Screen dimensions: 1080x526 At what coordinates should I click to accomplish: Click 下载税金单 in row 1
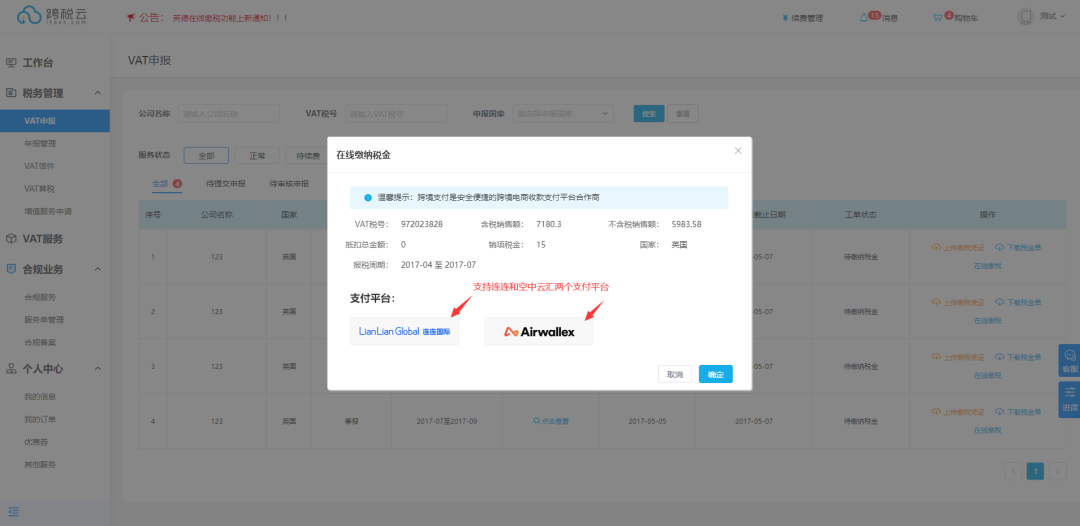1018,247
